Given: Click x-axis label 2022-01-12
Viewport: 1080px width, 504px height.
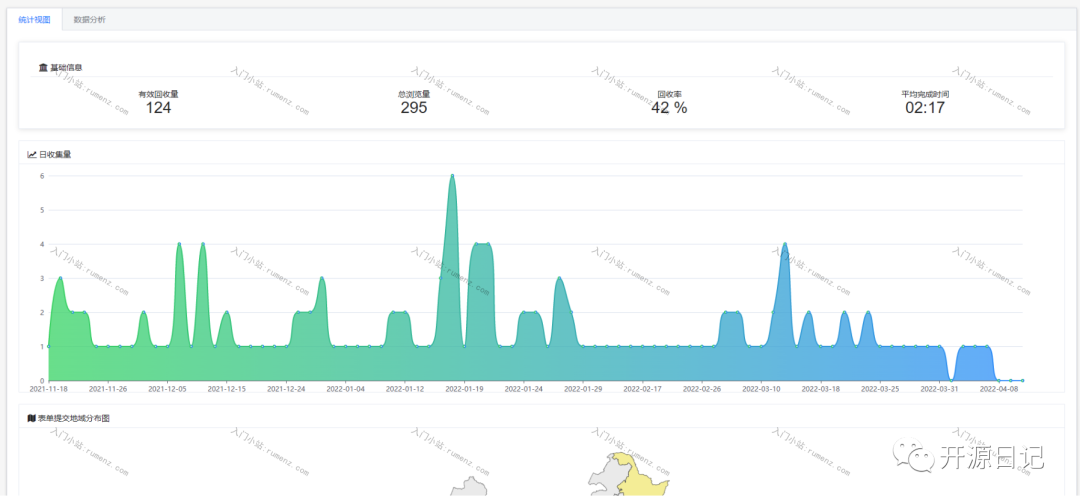Looking at the screenshot, I should coord(405,389).
